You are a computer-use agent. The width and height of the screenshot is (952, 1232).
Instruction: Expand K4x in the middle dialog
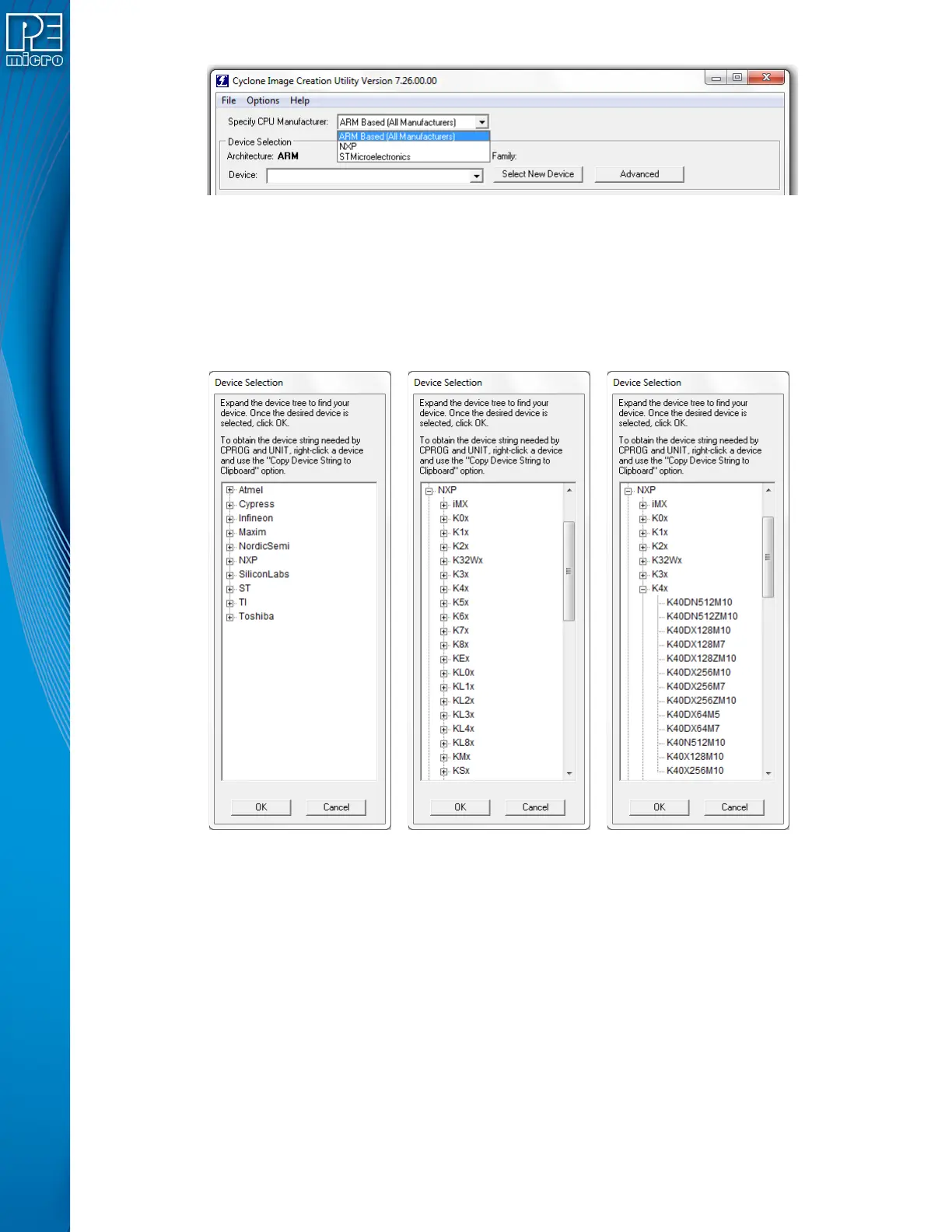444,589
